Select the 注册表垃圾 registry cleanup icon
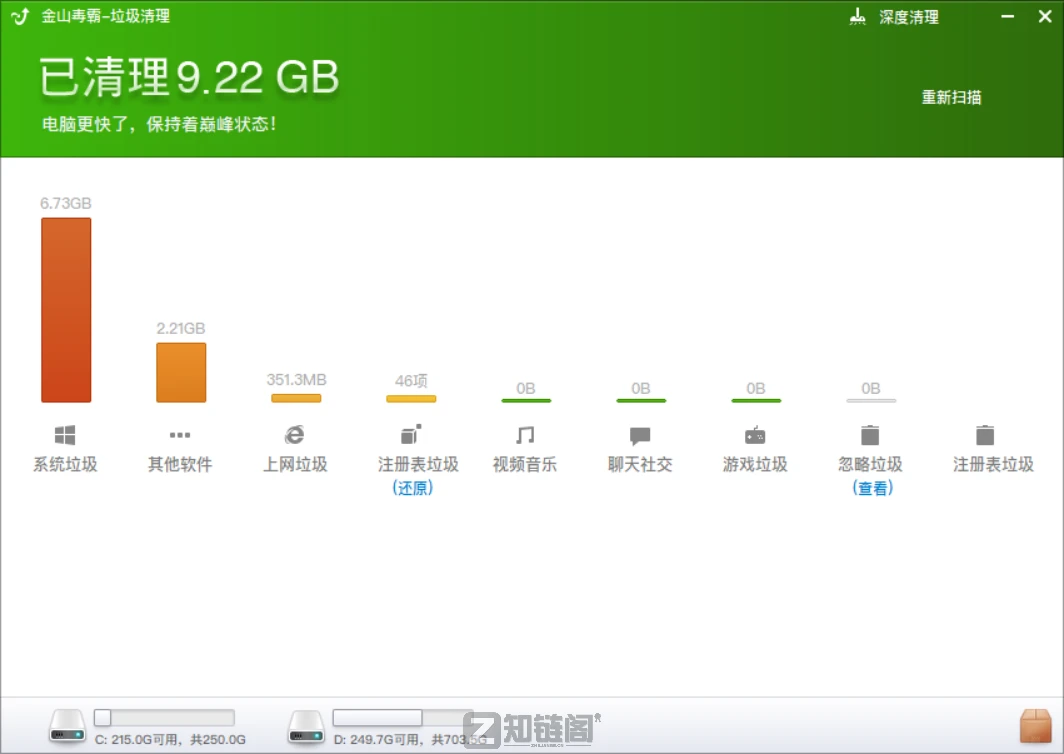The width and height of the screenshot is (1064, 754). 411,434
